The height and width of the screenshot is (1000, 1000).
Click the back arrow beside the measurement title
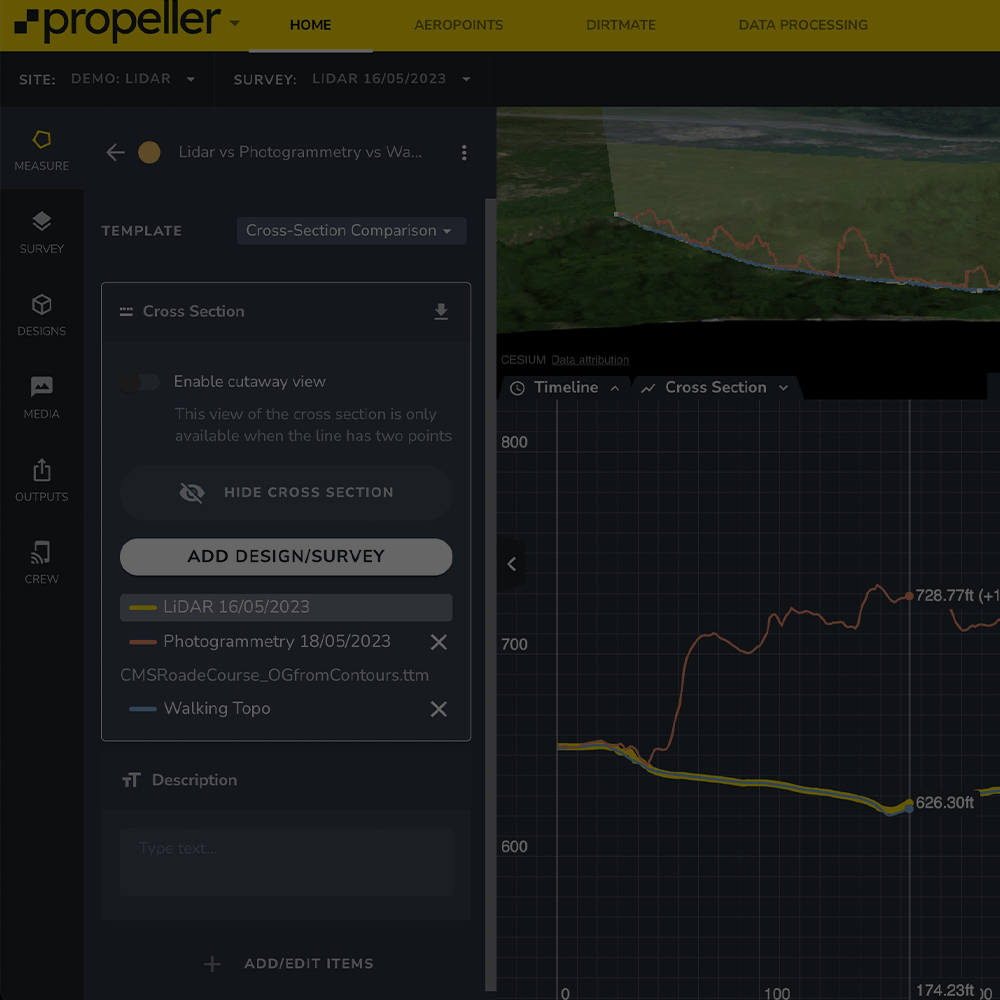coord(115,152)
